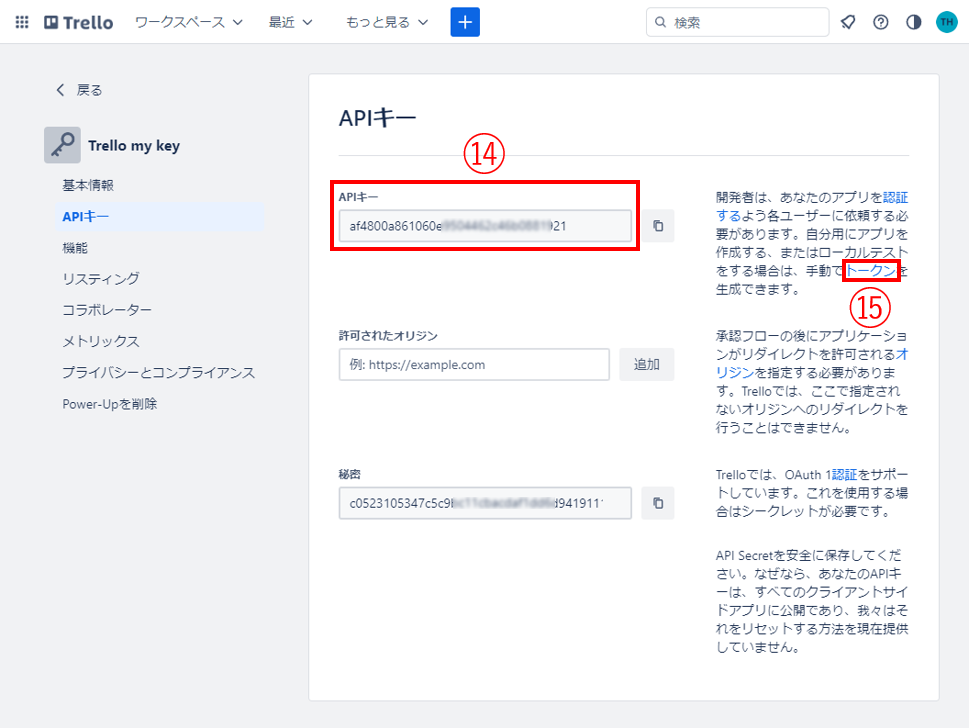
Task: Click the TH account avatar
Action: [x=945, y=21]
